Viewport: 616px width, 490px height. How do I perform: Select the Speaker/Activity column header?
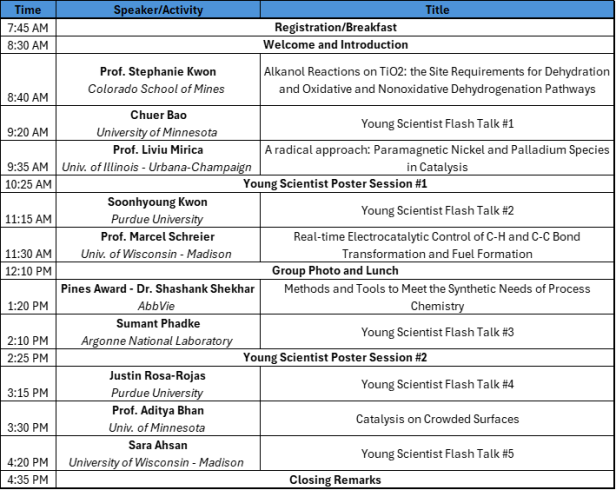click(x=160, y=9)
